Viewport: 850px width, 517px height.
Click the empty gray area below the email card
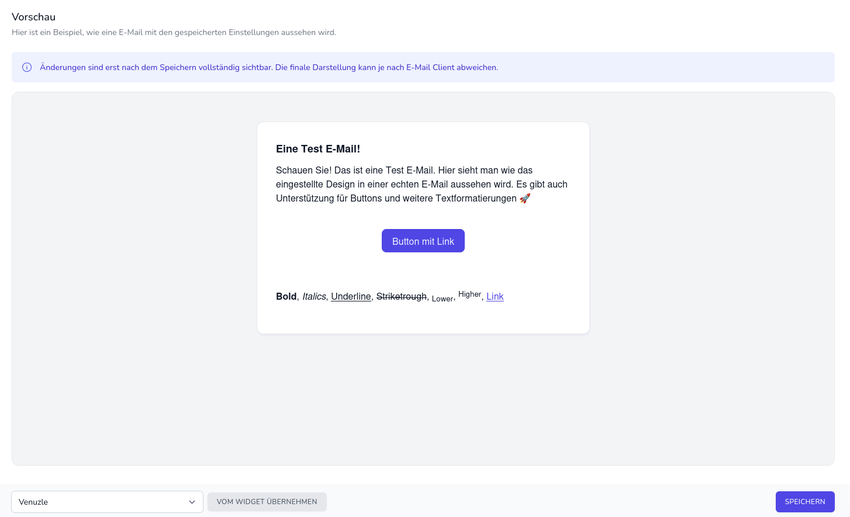pyautogui.click(x=423, y=400)
